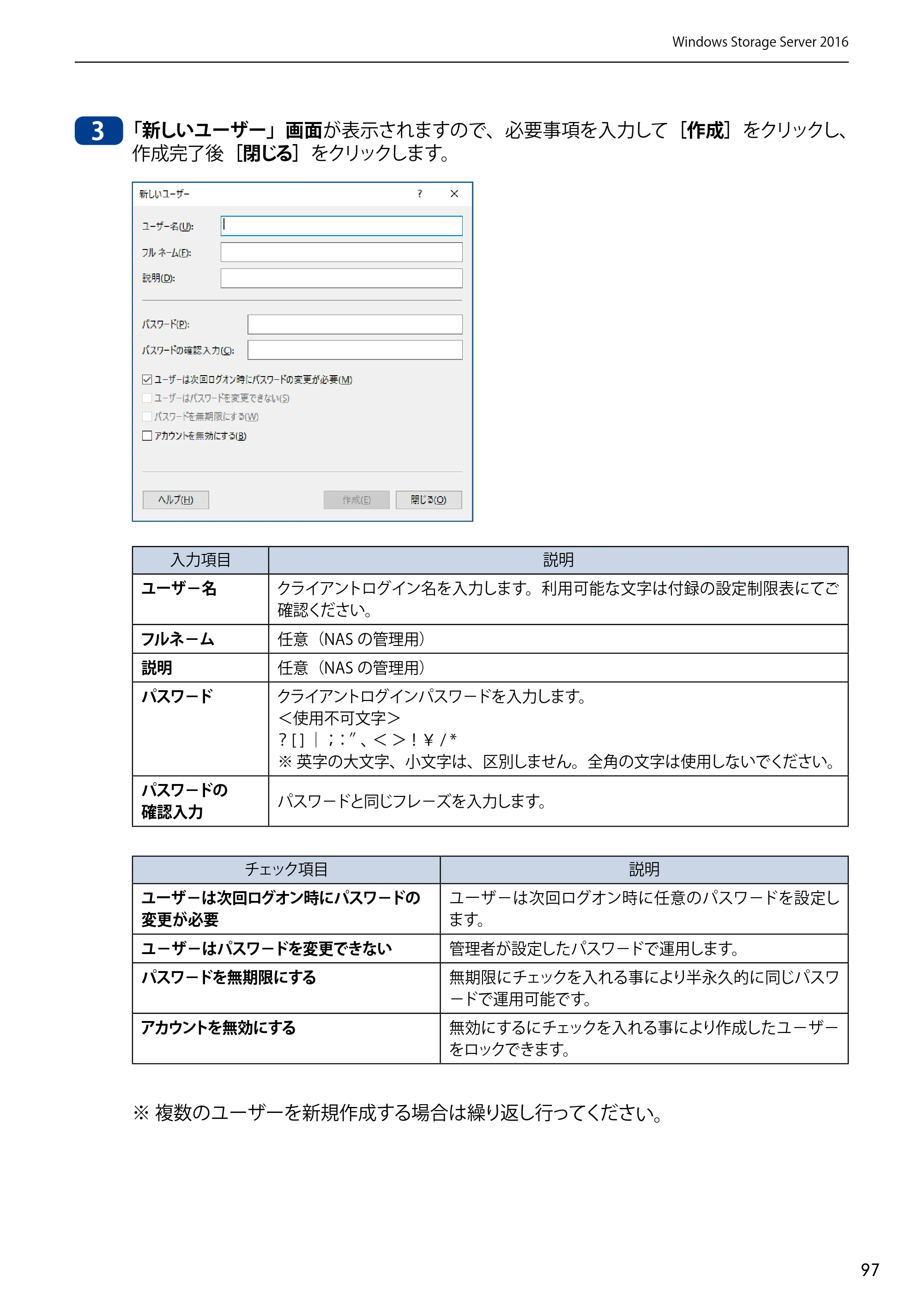924x1307 pixels.
Task: Click パスワードと同じフレーズを入力します text
Action: pos(412,802)
